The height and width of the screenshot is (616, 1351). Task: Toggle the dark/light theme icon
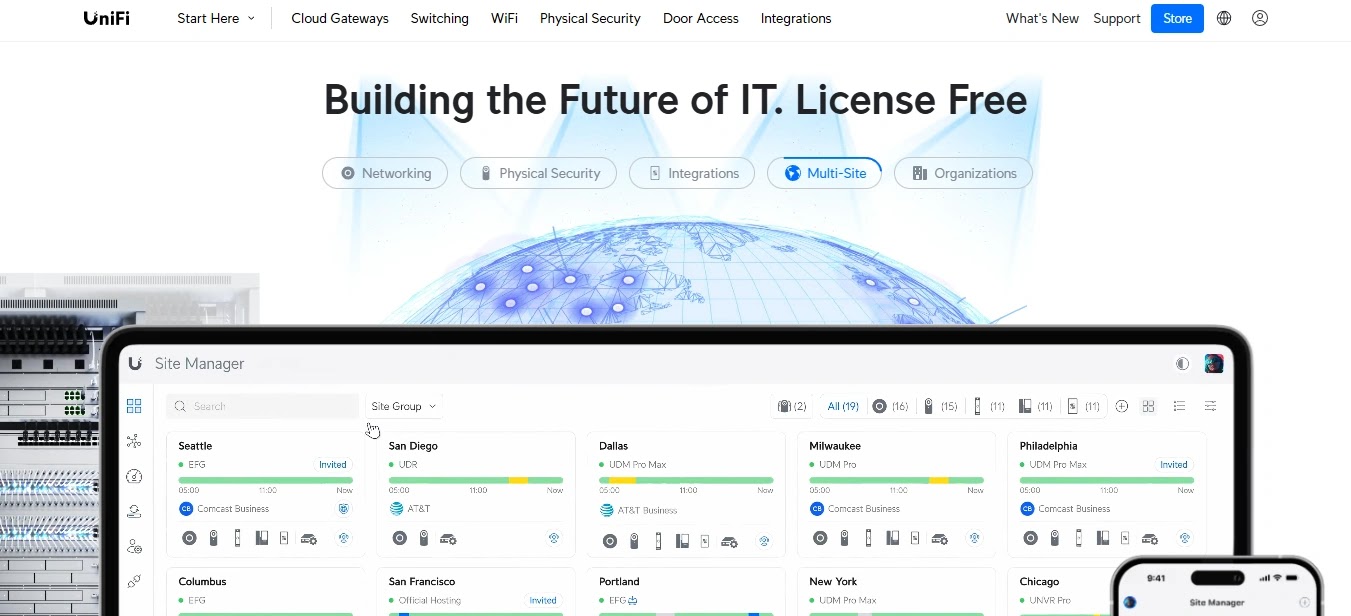point(1183,364)
